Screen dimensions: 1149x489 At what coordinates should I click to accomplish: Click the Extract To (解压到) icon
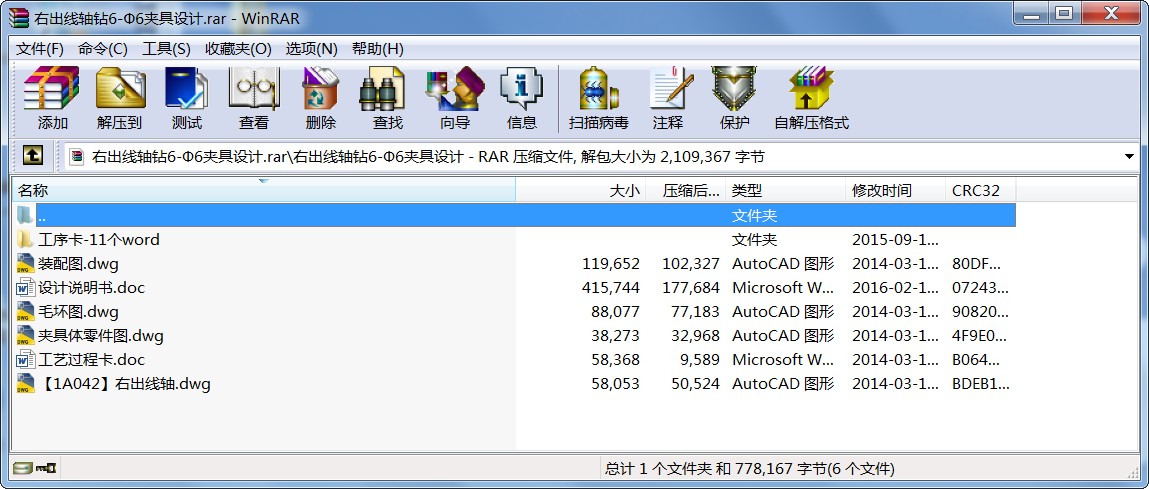pos(119,99)
